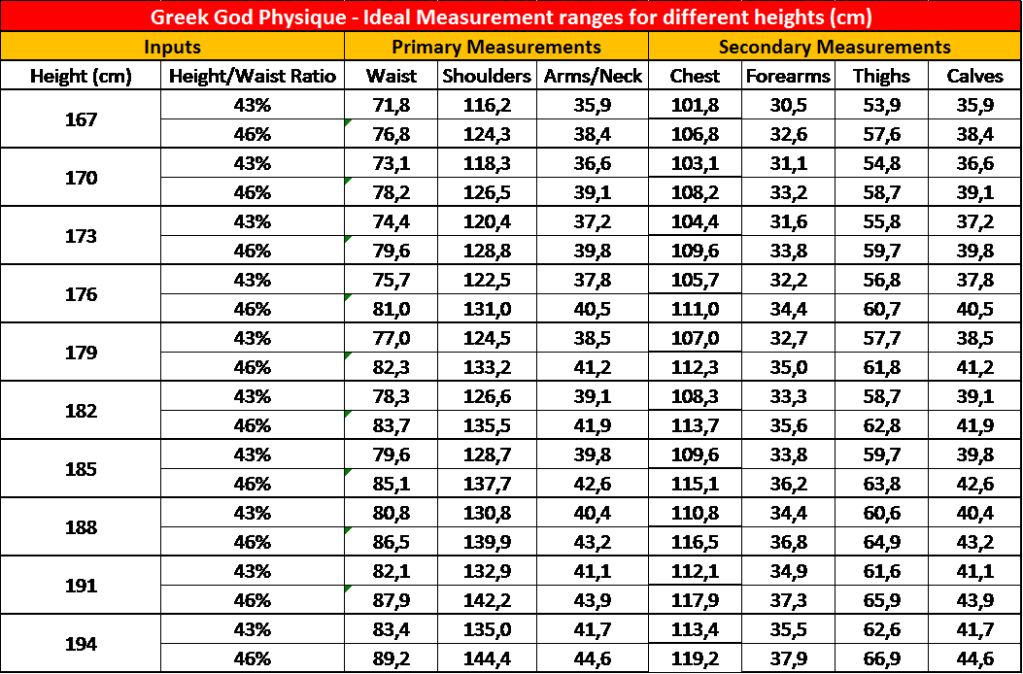This screenshot has width=1023, height=674.
Task: Click the Calves column header
Action: 973,76
